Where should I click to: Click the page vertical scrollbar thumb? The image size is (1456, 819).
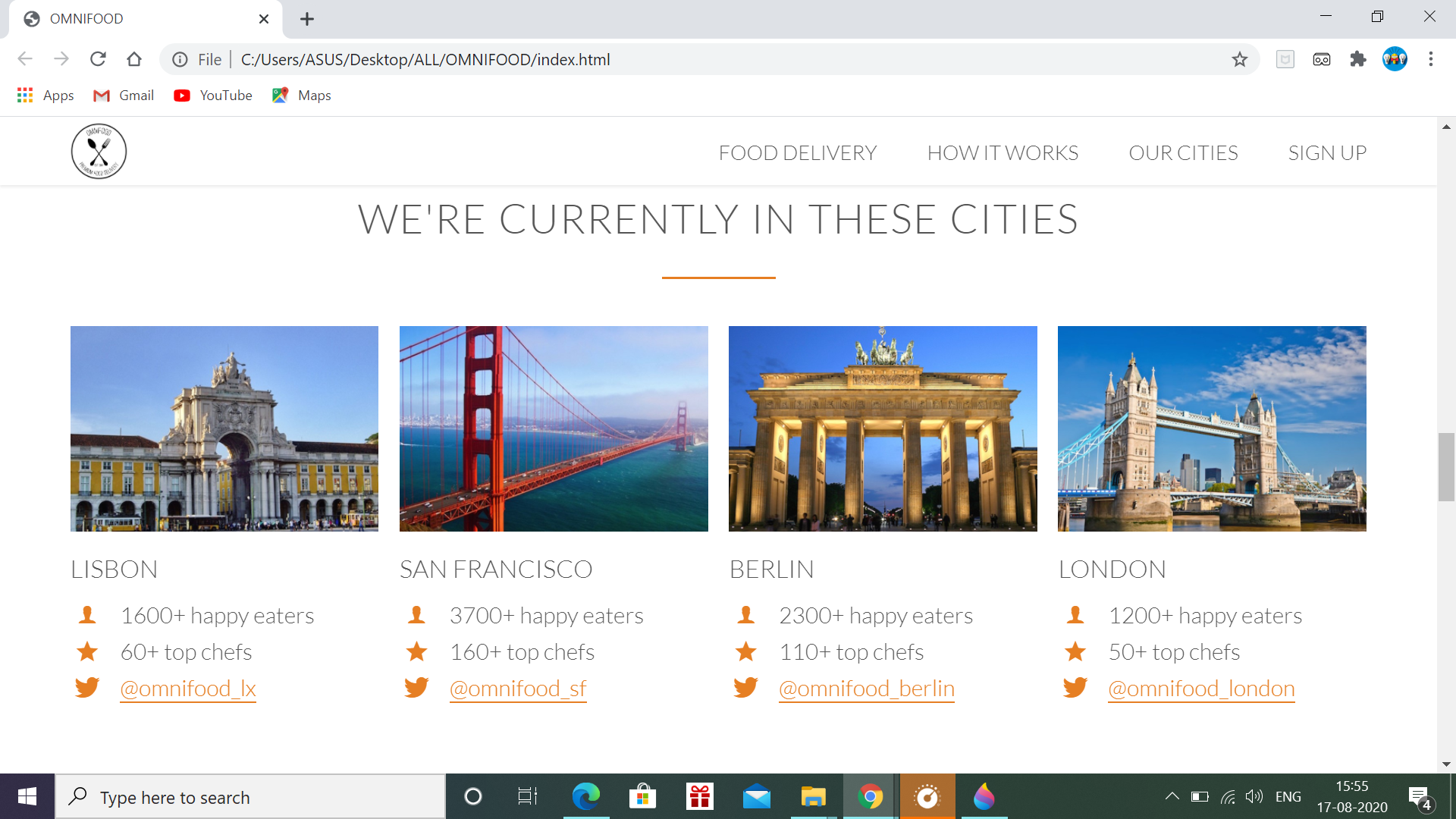1446,466
